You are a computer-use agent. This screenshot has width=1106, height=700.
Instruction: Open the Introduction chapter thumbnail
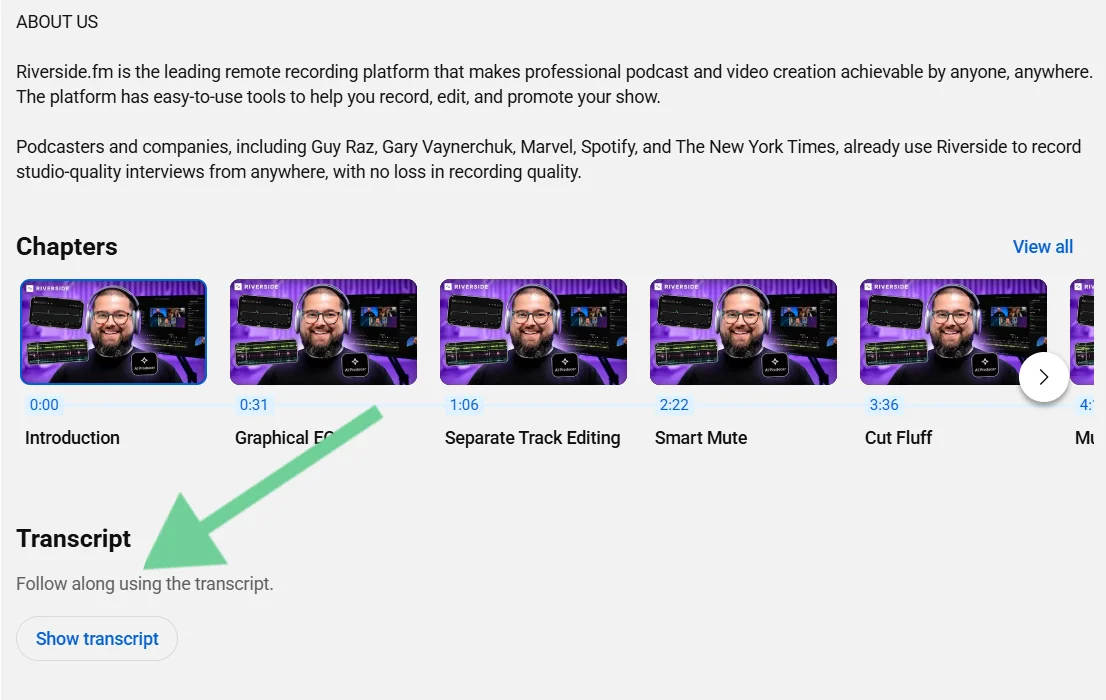coord(114,332)
